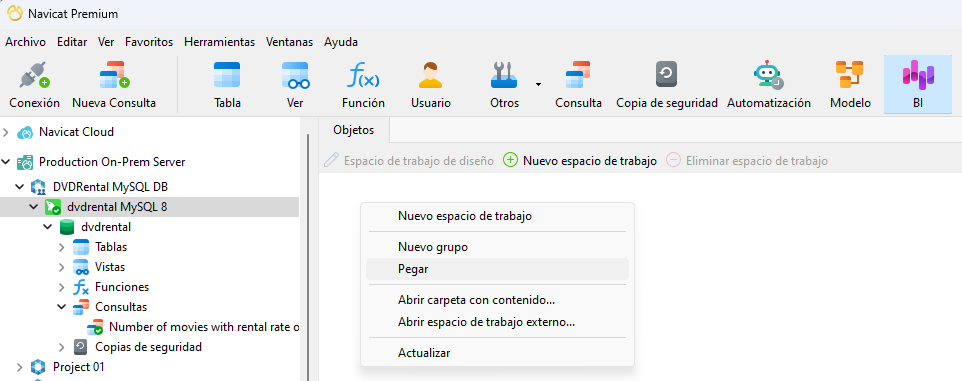Collapse the dvdrental database node
Image resolution: width=962 pixels, height=381 pixels.
tap(48, 228)
